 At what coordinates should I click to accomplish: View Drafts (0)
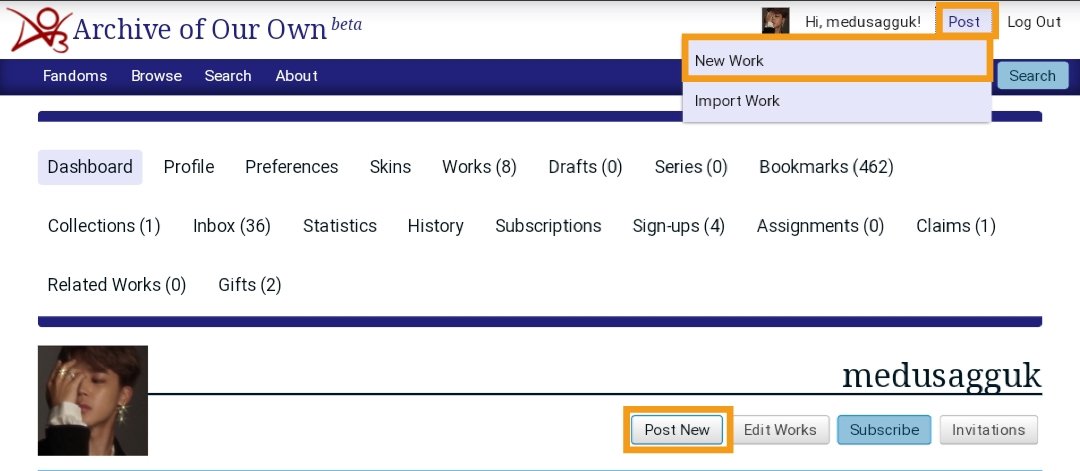click(585, 167)
